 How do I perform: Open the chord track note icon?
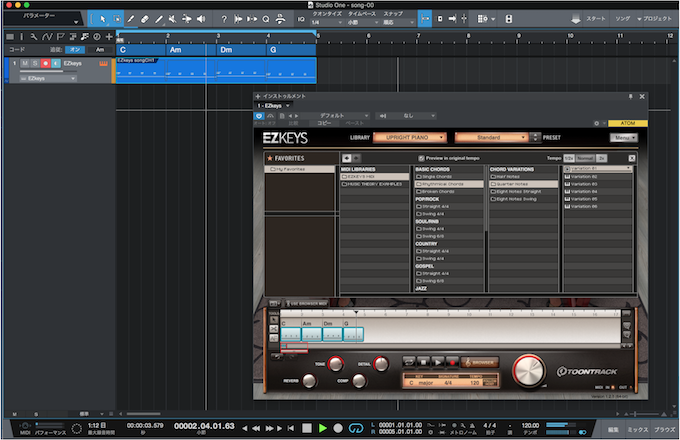(85, 37)
